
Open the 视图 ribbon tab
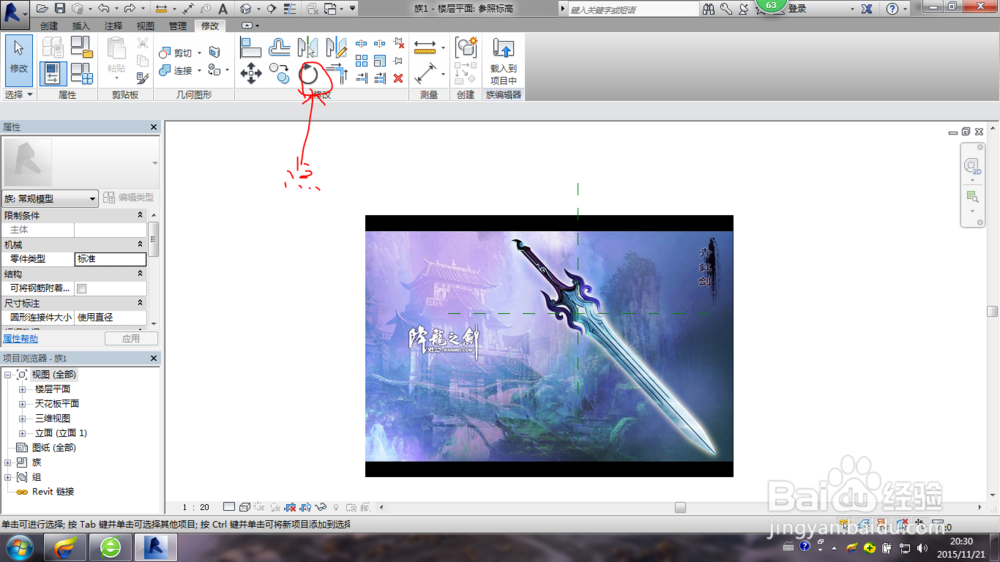tap(145, 26)
